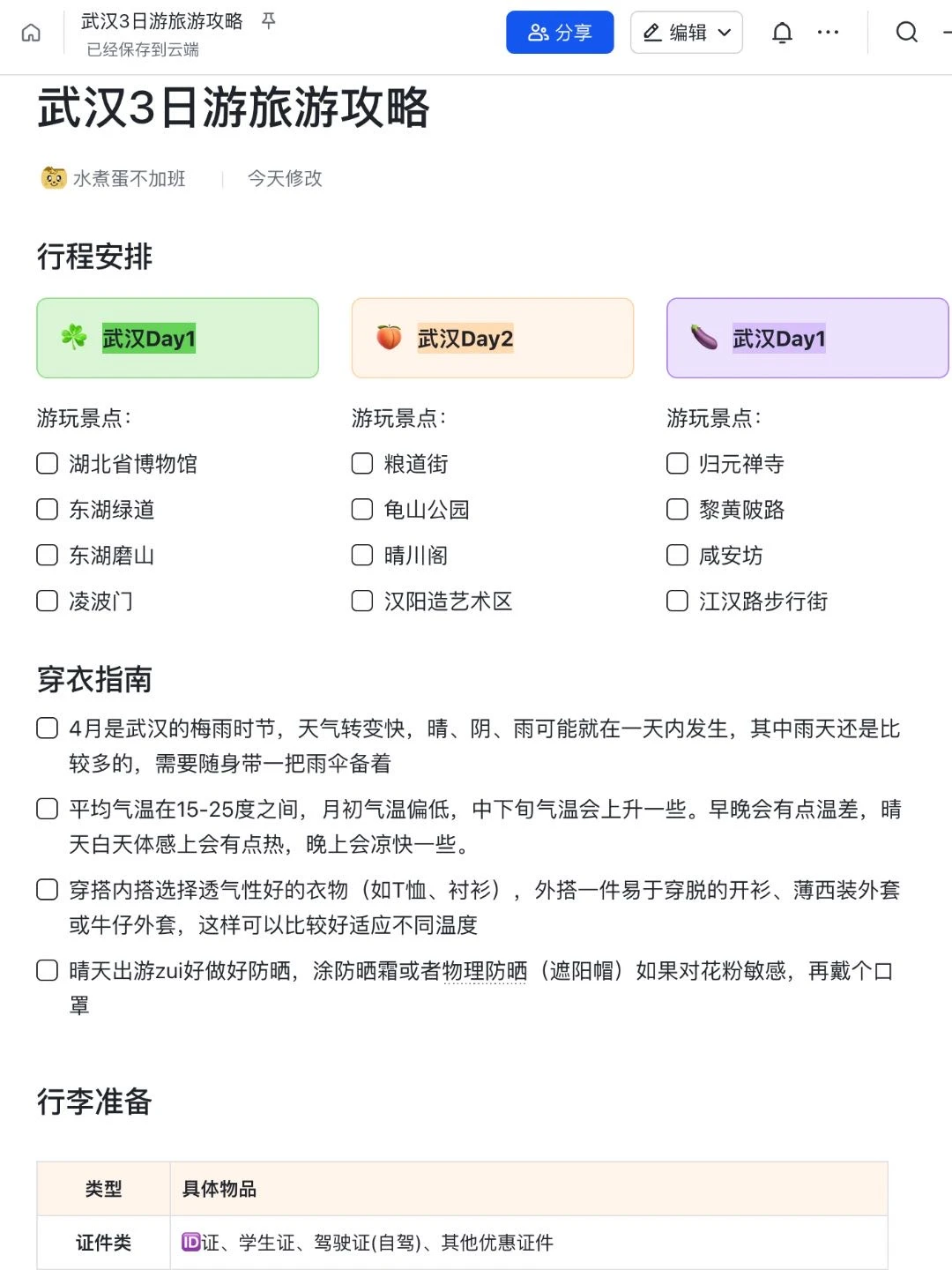
Task: Click the peach emoji on Day2 card
Action: pyautogui.click(x=389, y=337)
